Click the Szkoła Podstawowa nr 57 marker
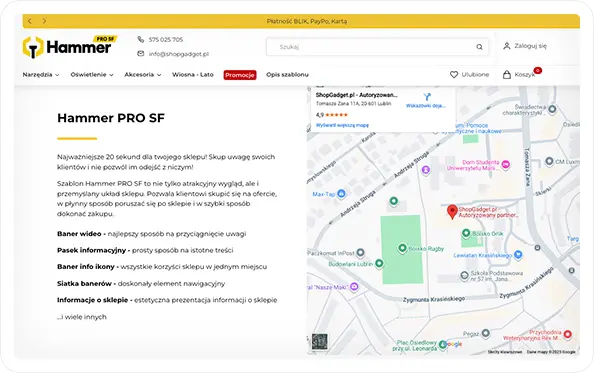Image resolution: width=594 pixels, height=373 pixels. coord(464,276)
